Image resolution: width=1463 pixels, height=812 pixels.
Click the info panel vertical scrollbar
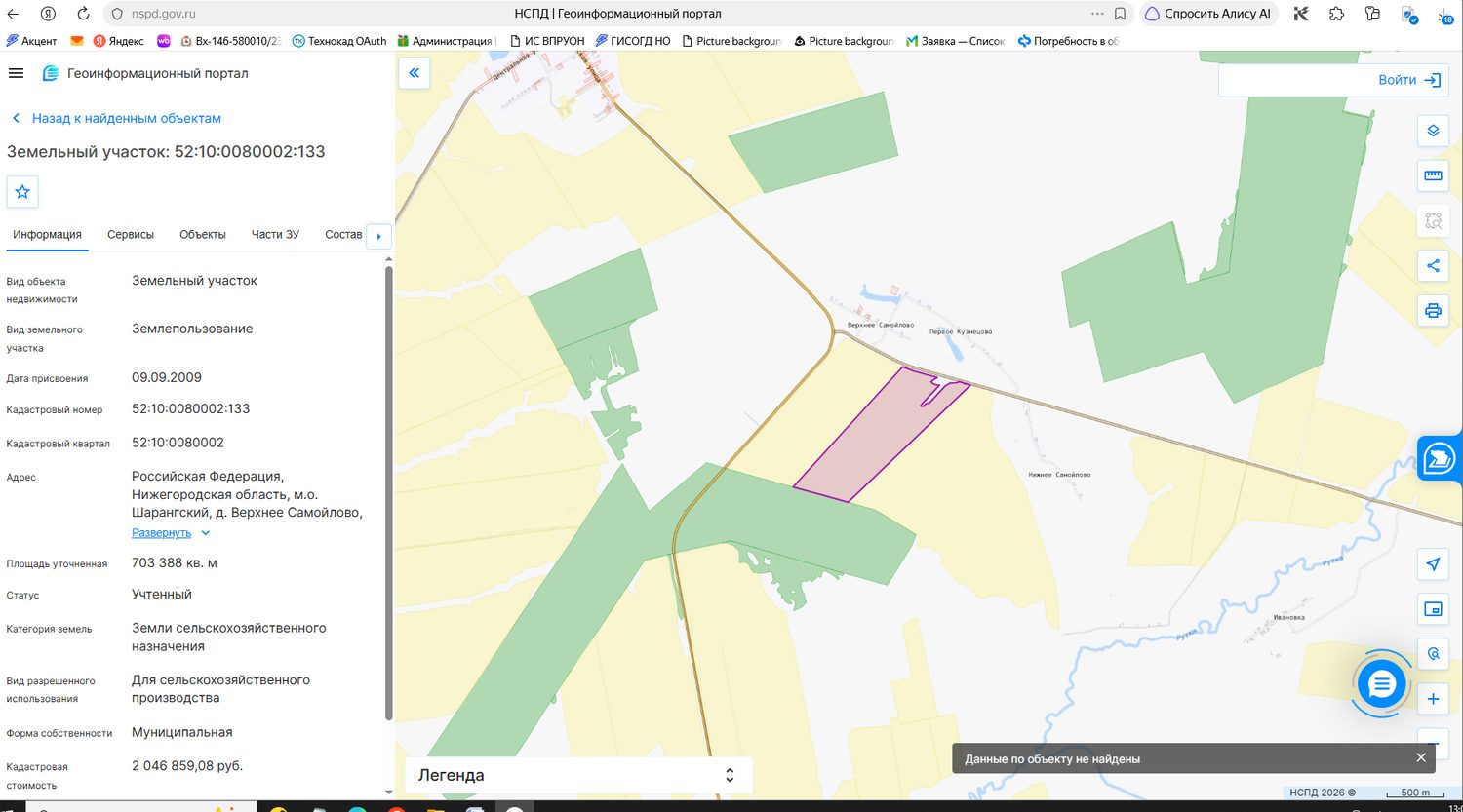(x=388, y=492)
